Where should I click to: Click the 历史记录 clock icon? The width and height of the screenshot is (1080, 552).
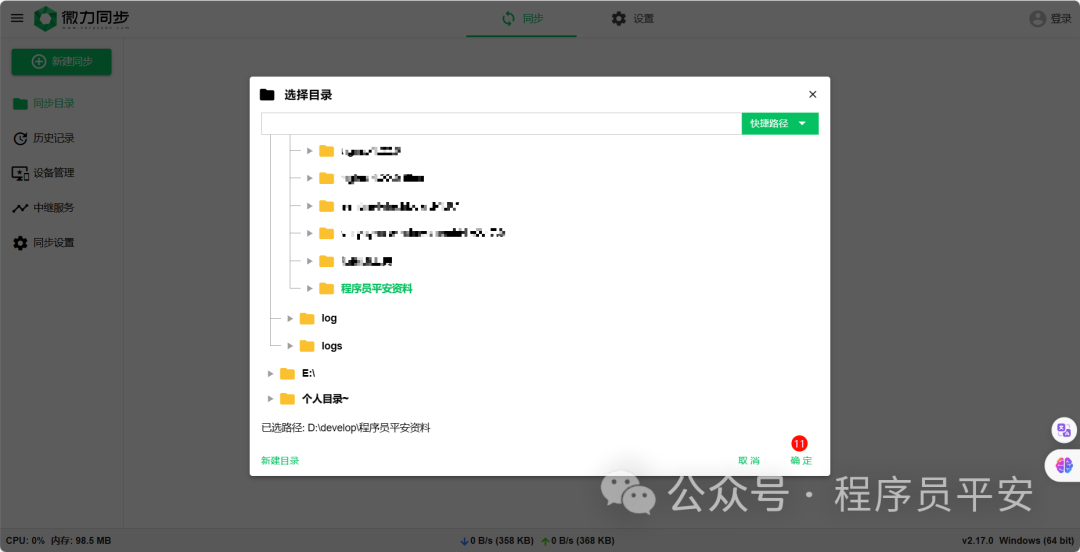point(21,139)
